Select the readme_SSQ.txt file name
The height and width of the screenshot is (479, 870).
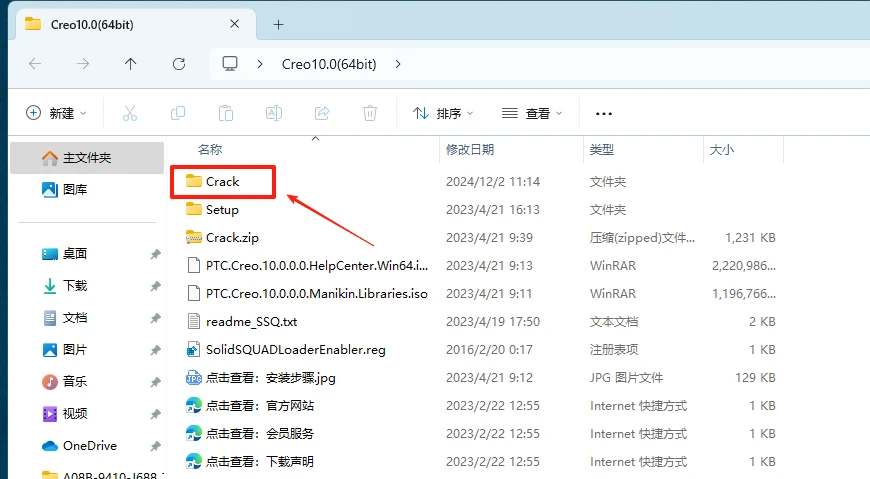(x=251, y=321)
